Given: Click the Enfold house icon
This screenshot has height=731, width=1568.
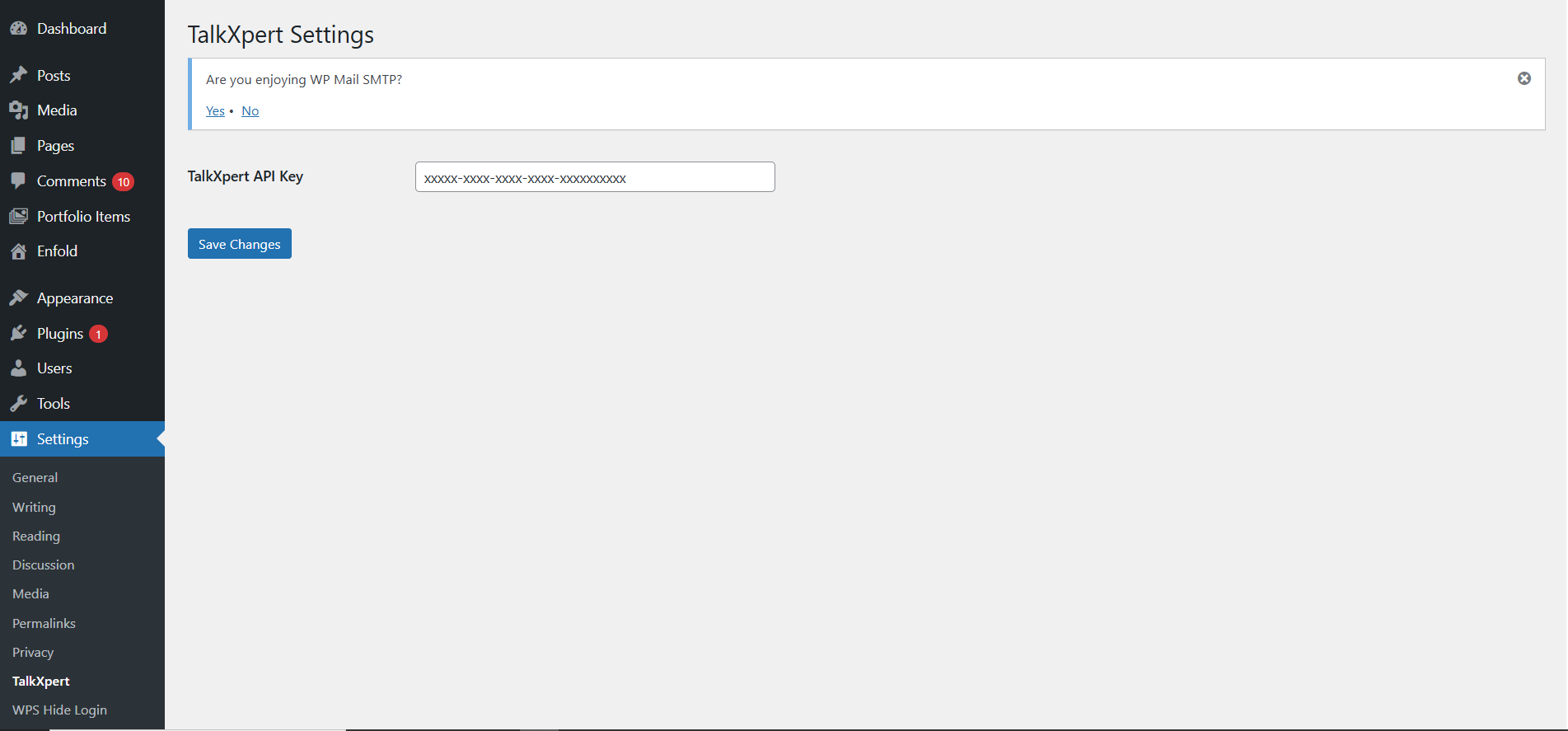Looking at the screenshot, I should [x=19, y=251].
